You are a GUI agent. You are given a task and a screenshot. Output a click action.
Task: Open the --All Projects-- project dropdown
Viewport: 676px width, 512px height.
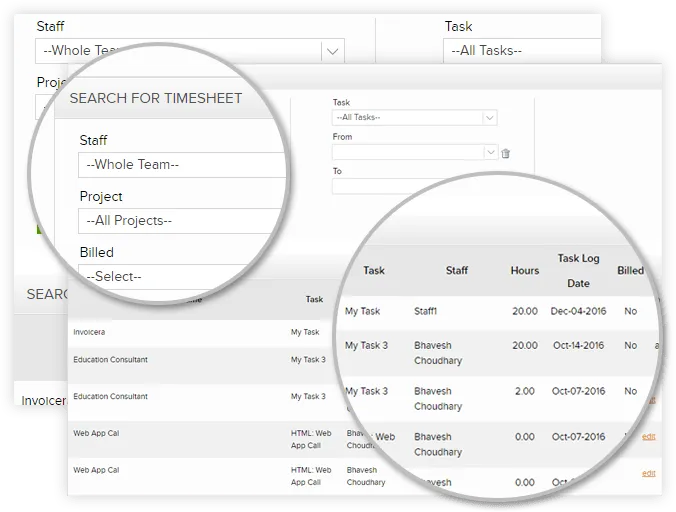tap(181, 221)
